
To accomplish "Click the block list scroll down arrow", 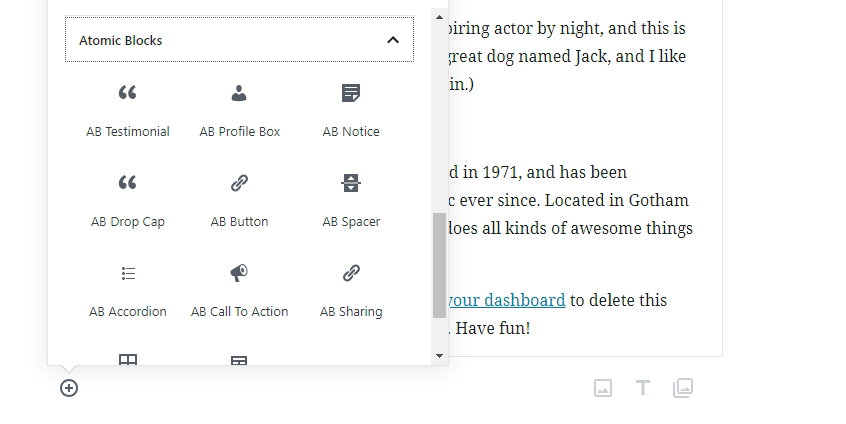I will pos(439,355).
